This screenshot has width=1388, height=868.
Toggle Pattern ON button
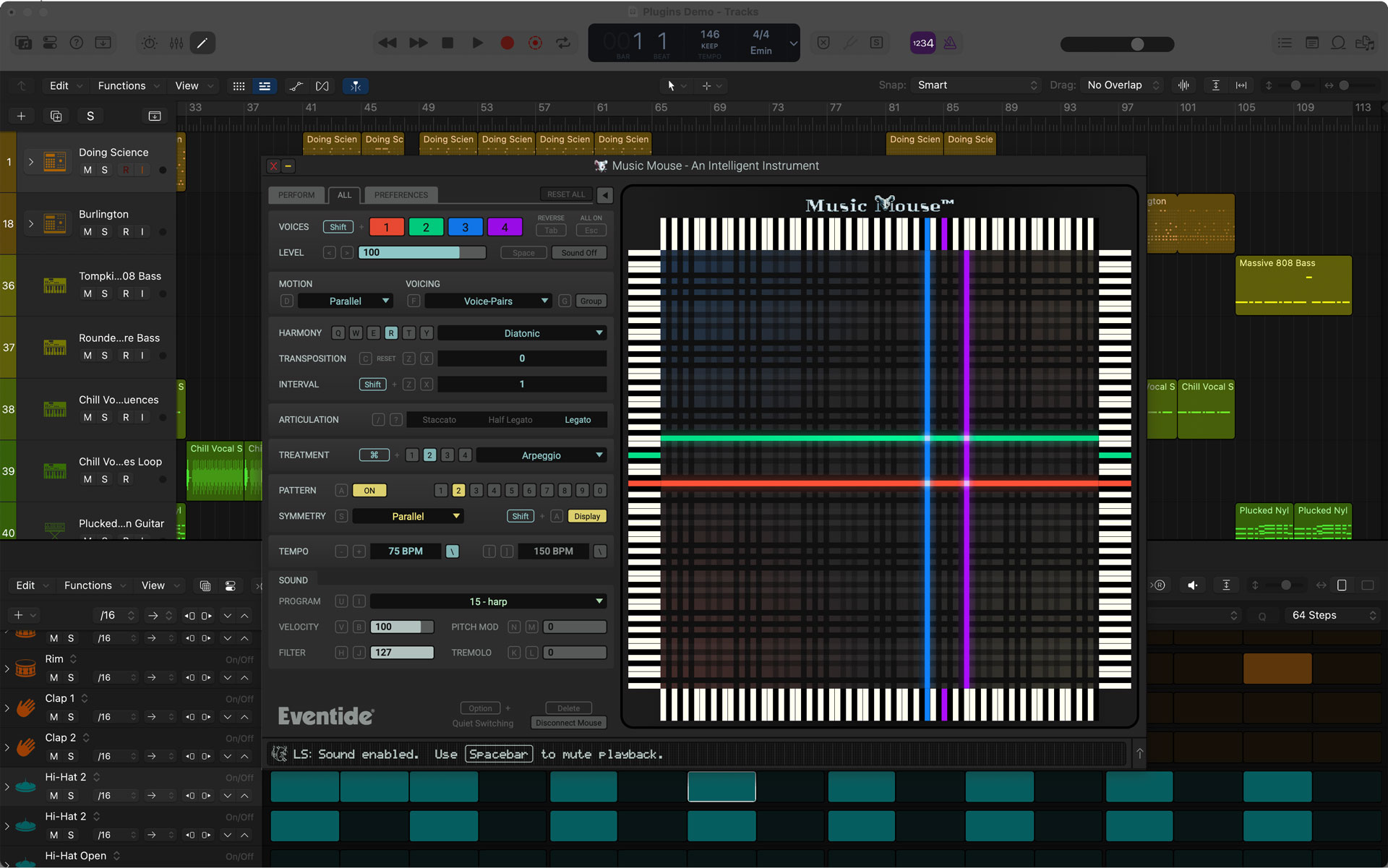coord(369,491)
